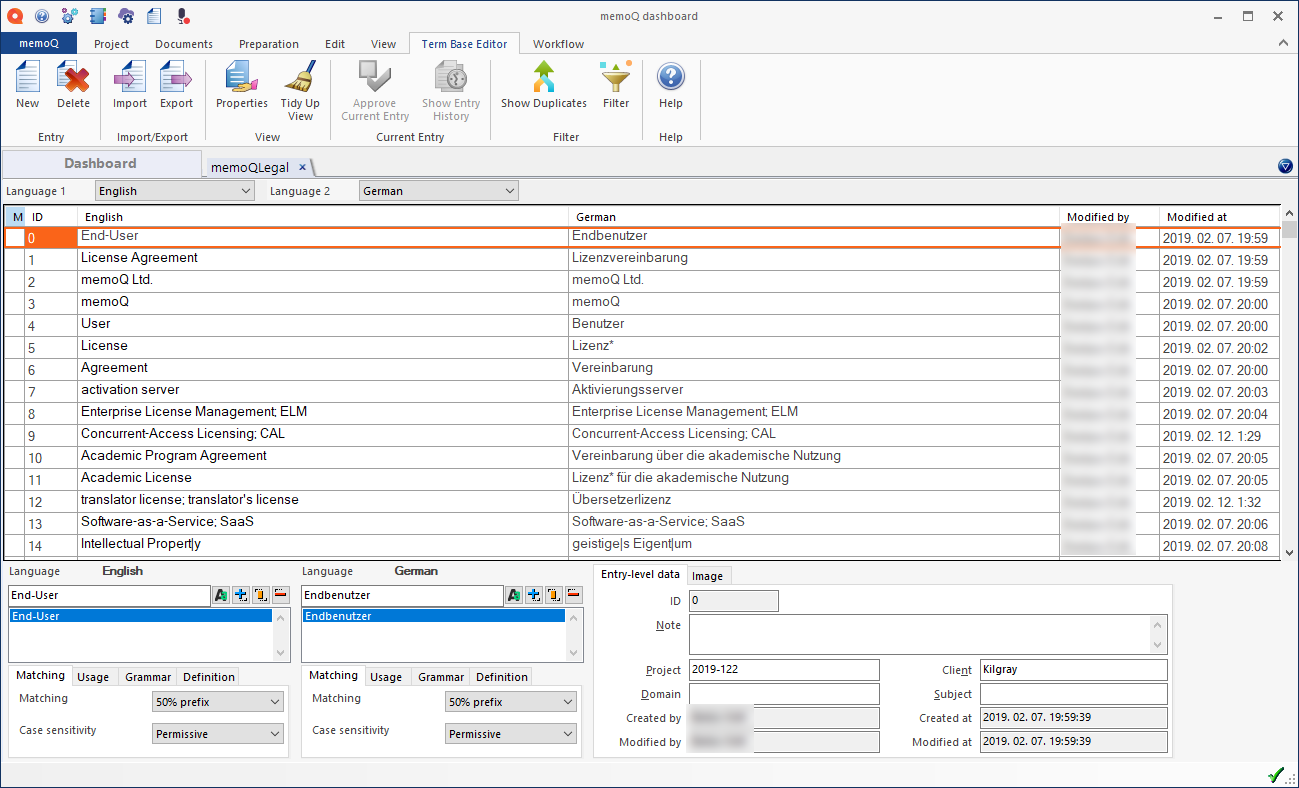The image size is (1299, 788).
Task: Remove the German term with minus icon
Action: tap(574, 595)
